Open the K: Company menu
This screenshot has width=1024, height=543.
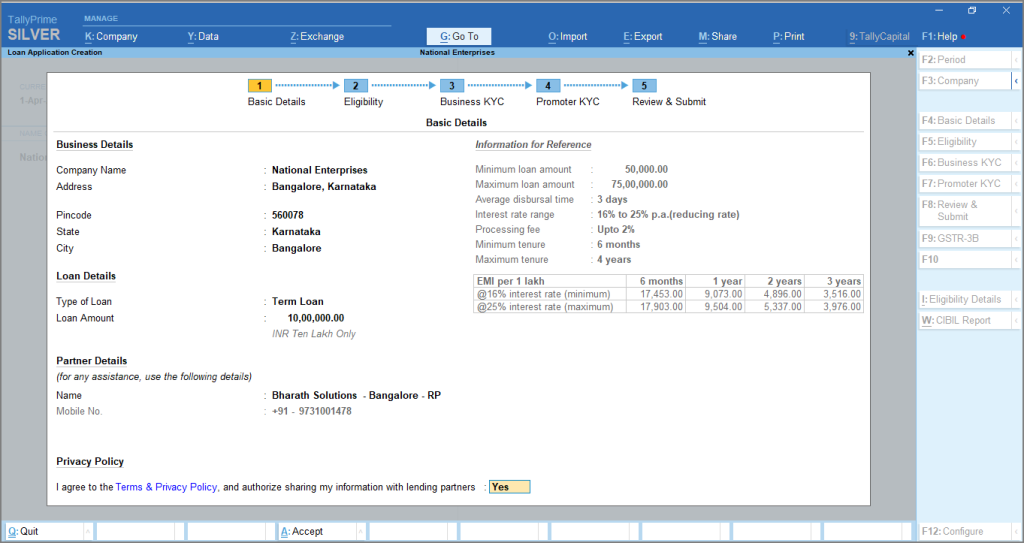tap(111, 37)
